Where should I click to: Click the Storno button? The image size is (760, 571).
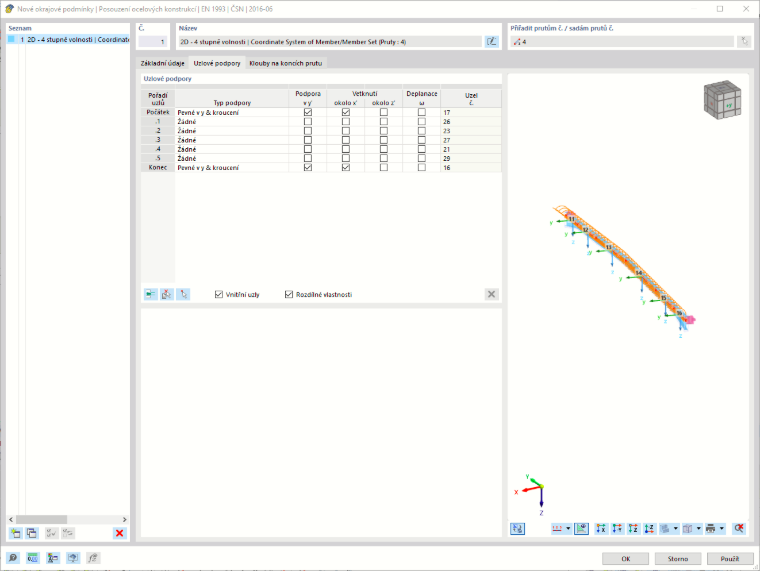678,559
